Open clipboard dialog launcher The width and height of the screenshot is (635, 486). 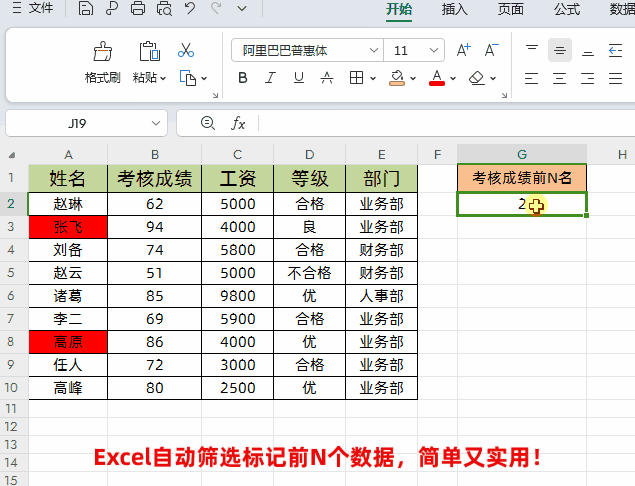215,95
